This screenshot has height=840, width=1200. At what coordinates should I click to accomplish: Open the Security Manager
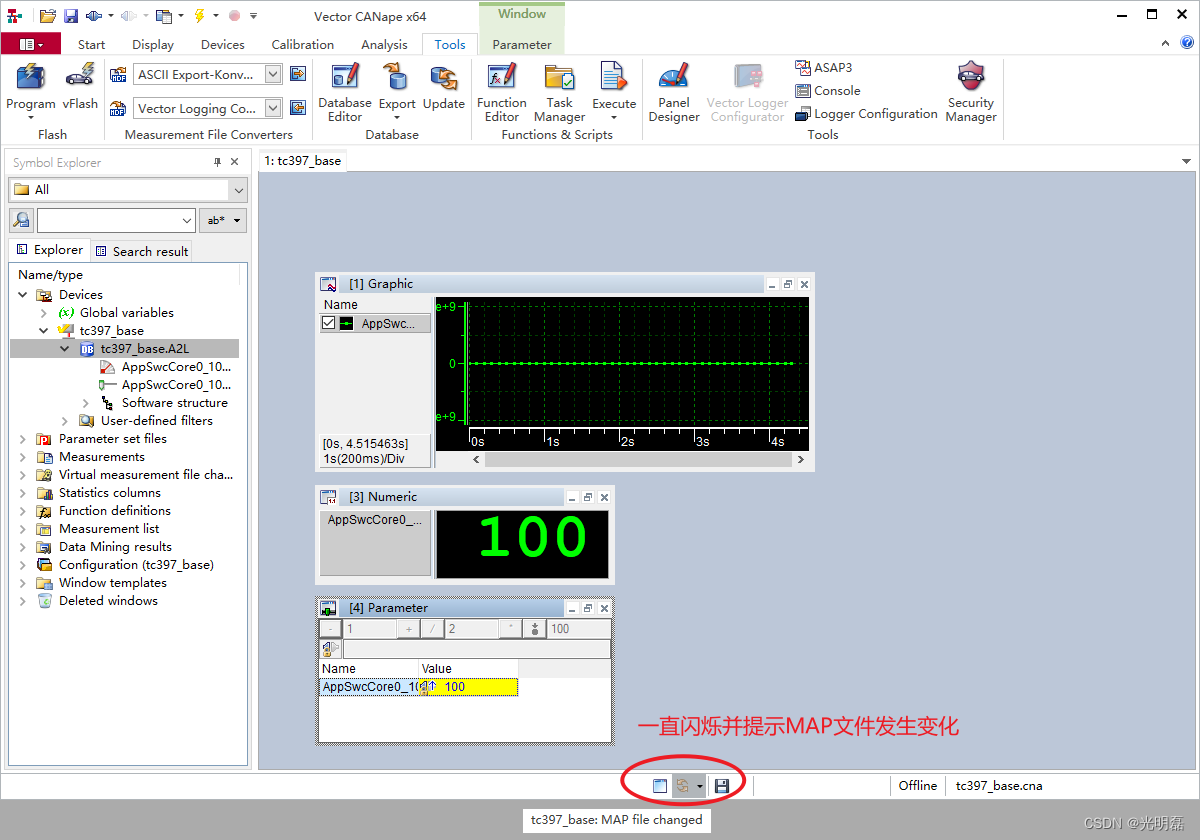click(x=971, y=93)
